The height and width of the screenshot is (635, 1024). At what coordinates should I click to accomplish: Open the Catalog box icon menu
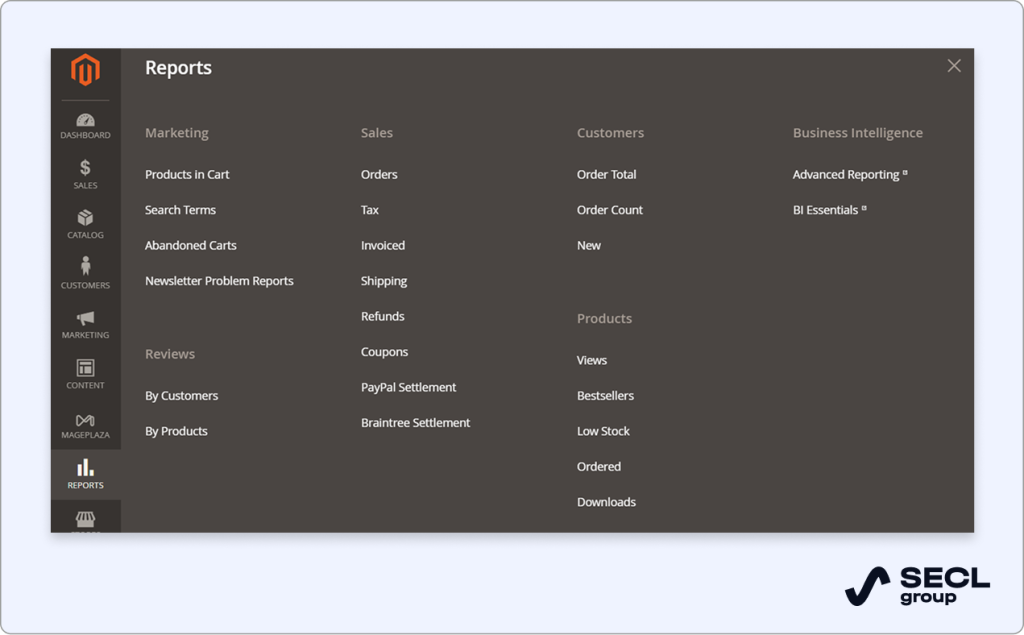(85, 224)
